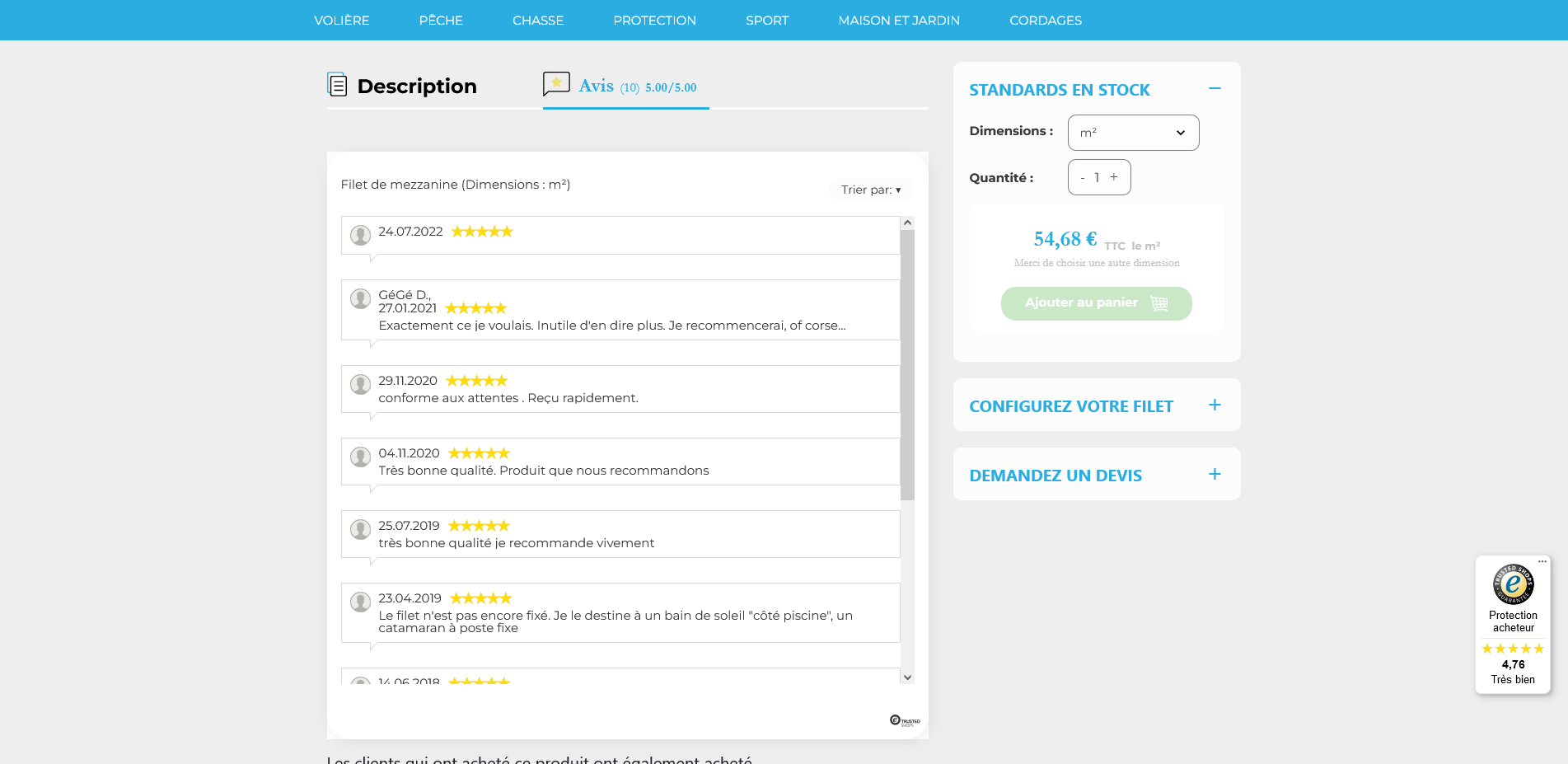Click the five-star rating of the 24.07.2022 review
Viewport: 1568px width, 764px height.
click(x=482, y=232)
